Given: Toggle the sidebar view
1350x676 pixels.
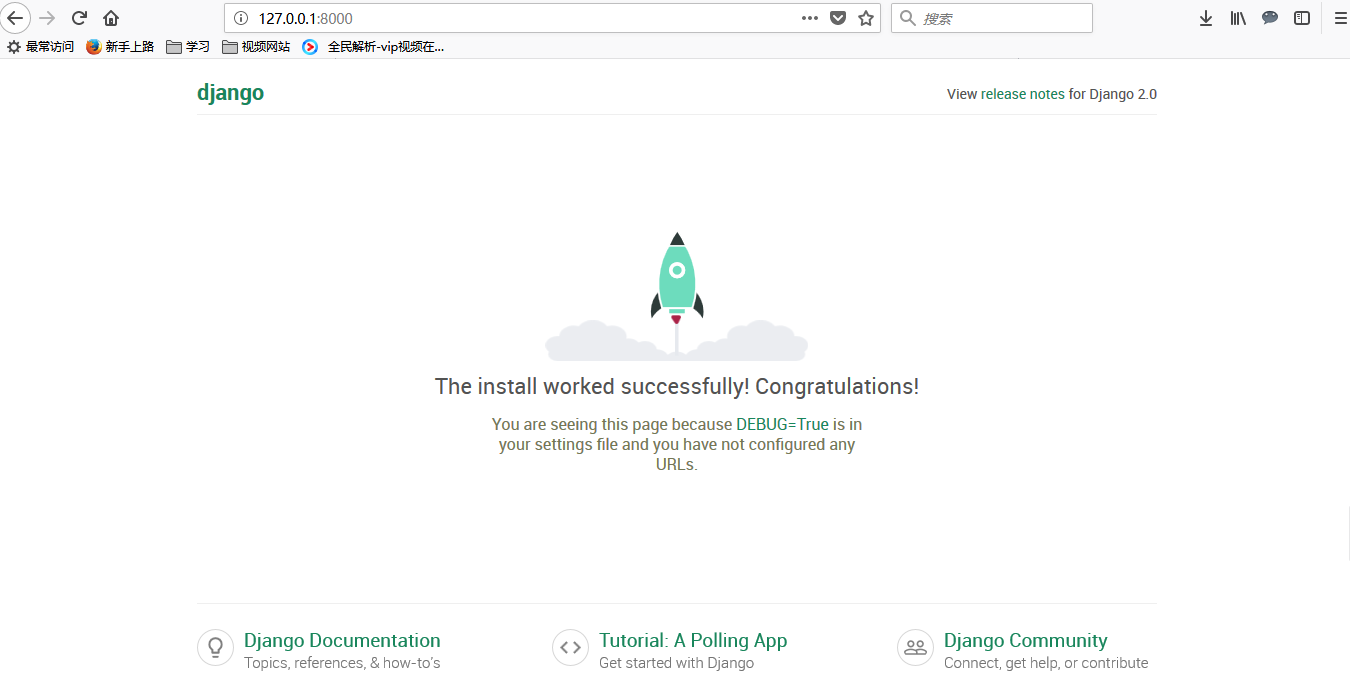Looking at the screenshot, I should tap(1302, 18).
